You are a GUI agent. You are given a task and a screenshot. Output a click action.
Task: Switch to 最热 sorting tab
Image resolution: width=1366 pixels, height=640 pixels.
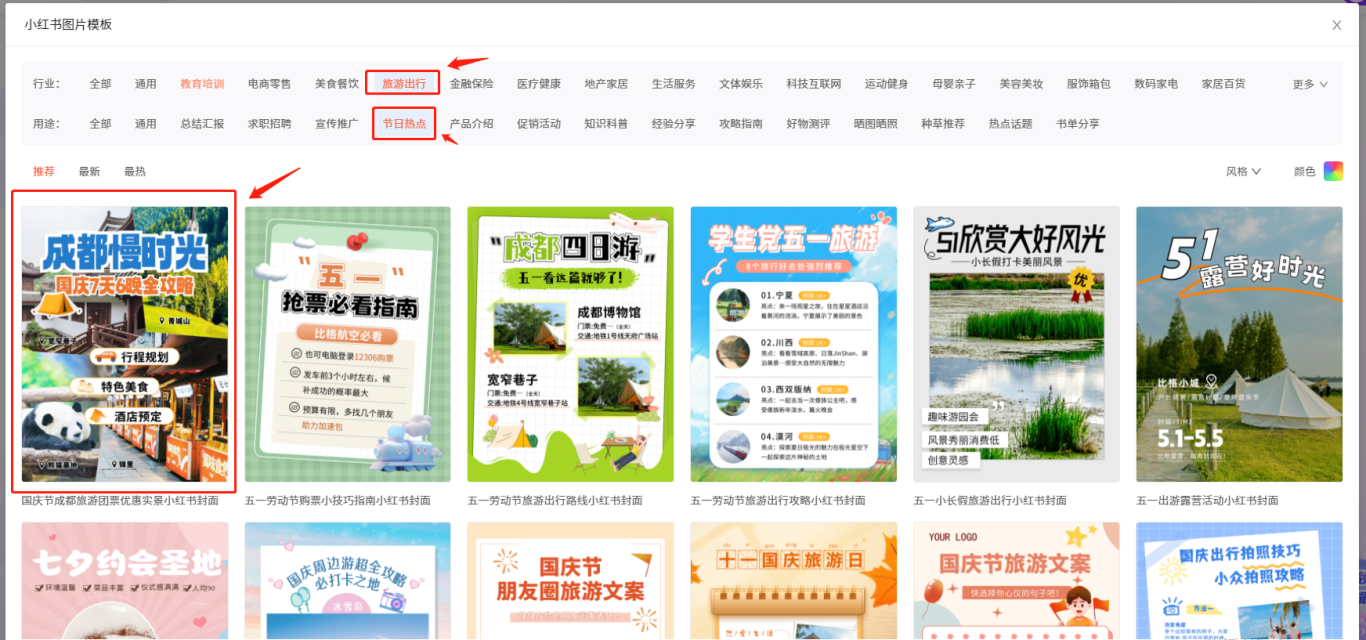click(134, 171)
